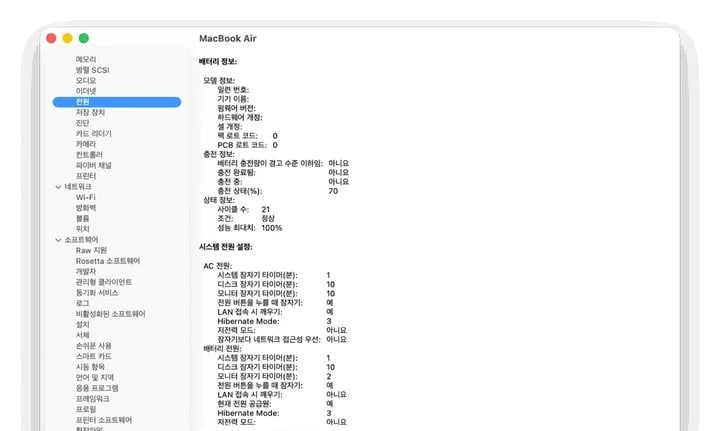The height and width of the screenshot is (431, 715).
Task: Select 설치 in the sidebar
Action: coord(83,324)
